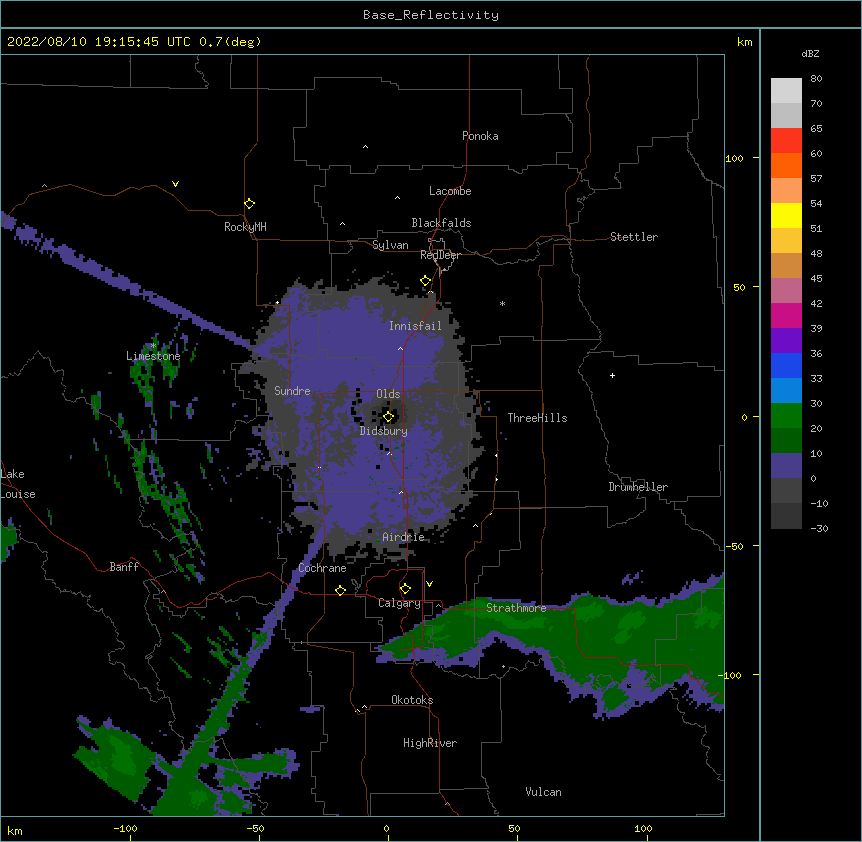The width and height of the screenshot is (862, 842).
Task: Click the Innisfail city label
Action: pyautogui.click(x=416, y=326)
